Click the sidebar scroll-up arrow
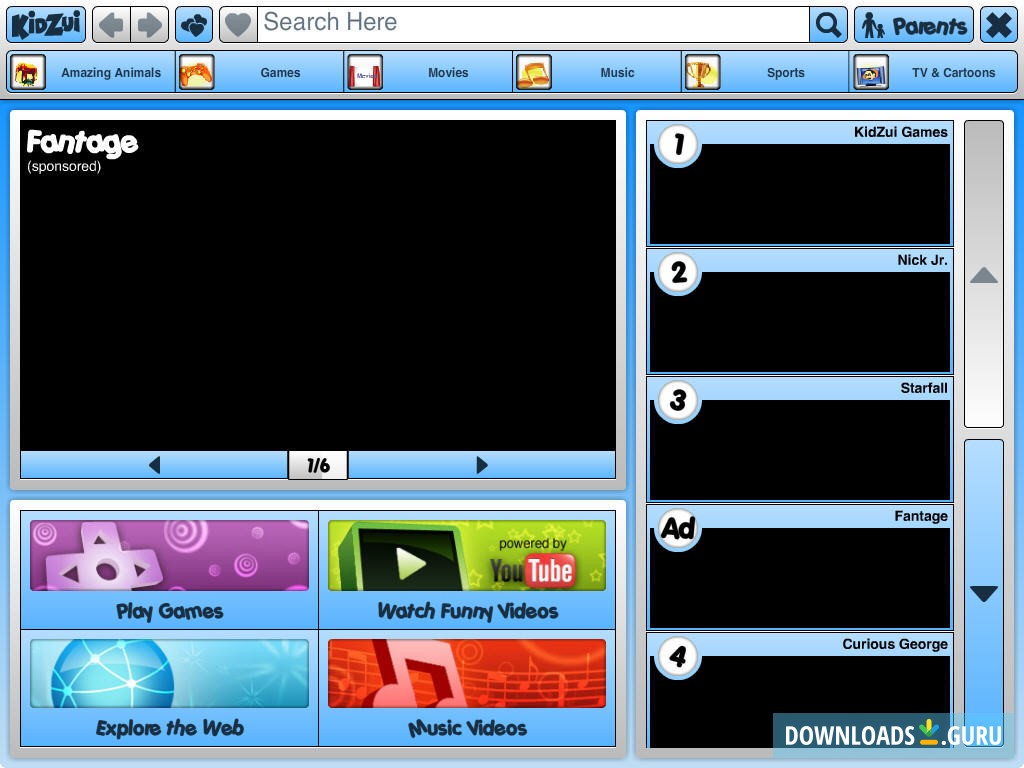The image size is (1024, 768). [983, 277]
